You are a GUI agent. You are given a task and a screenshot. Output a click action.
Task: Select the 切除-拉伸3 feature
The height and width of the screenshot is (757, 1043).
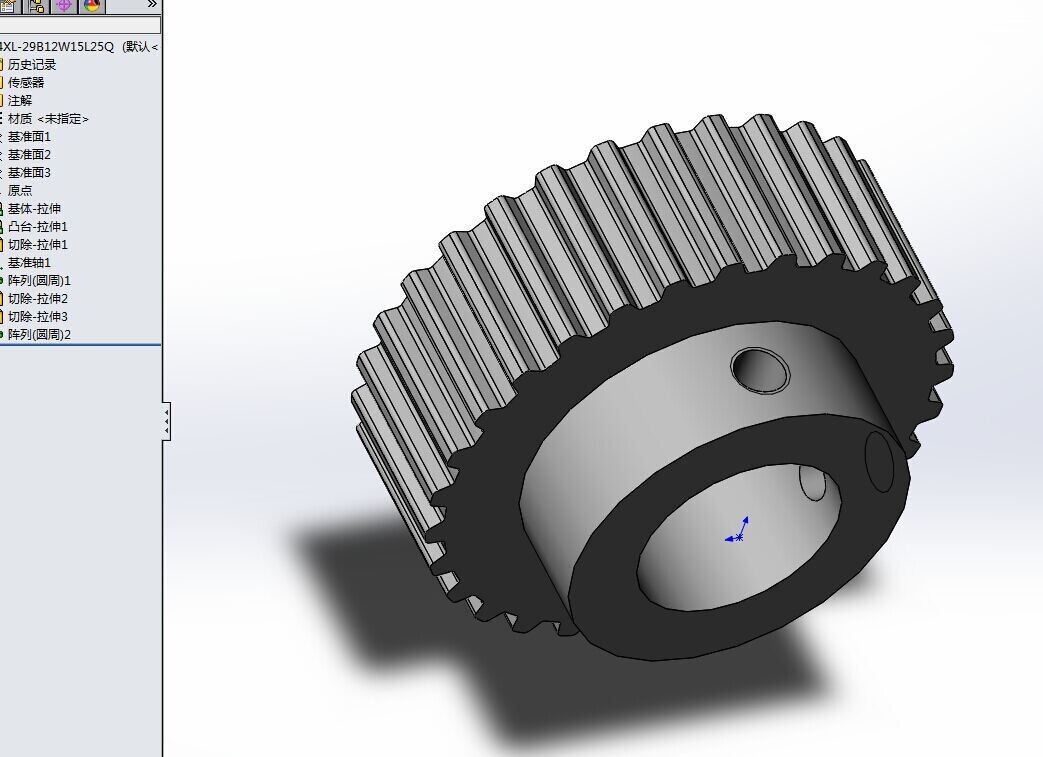tap(37, 316)
